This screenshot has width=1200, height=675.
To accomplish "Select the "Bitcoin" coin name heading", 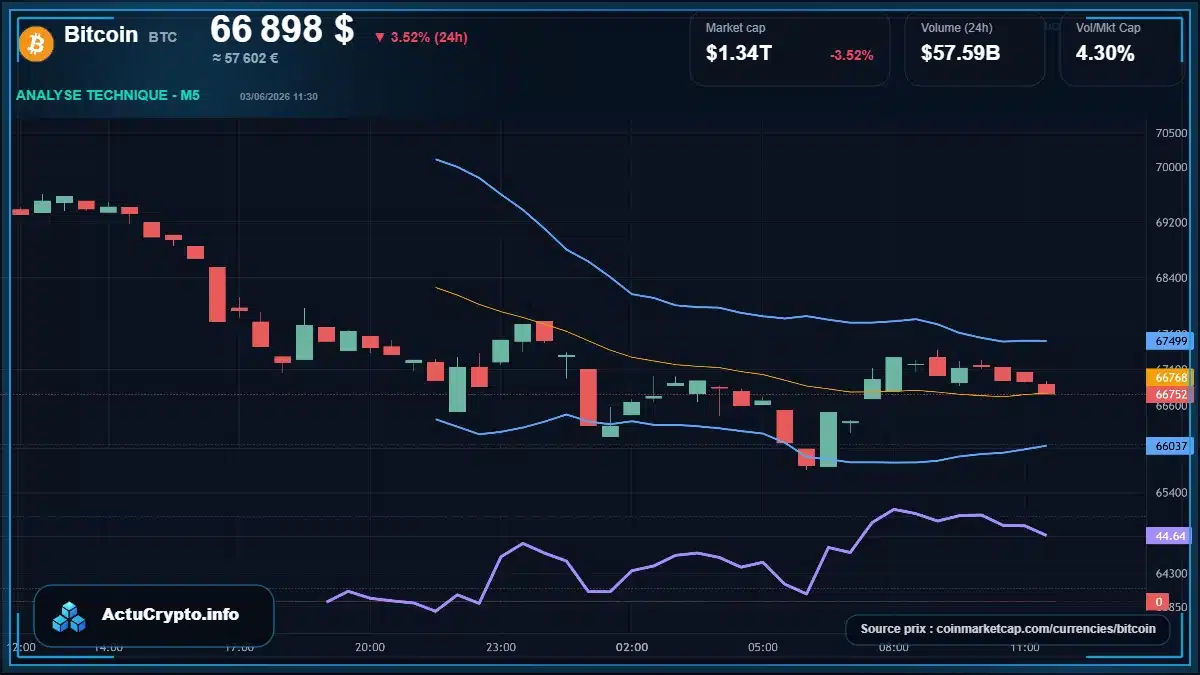I will coord(101,35).
